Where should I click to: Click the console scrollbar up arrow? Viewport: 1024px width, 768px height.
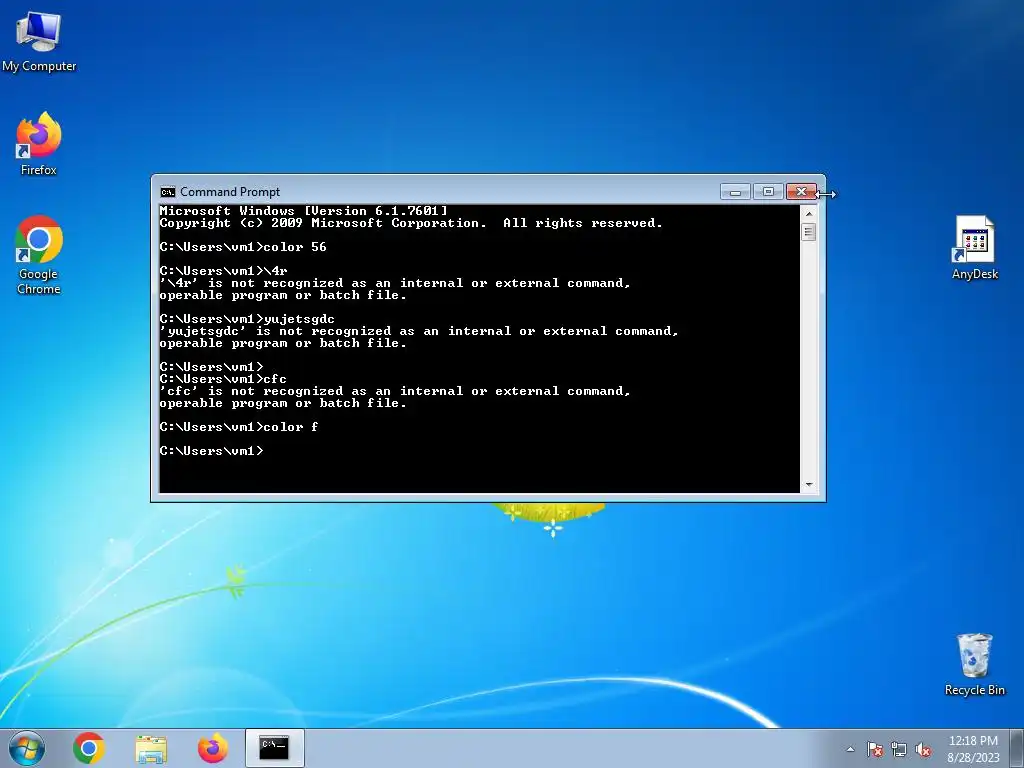808,214
